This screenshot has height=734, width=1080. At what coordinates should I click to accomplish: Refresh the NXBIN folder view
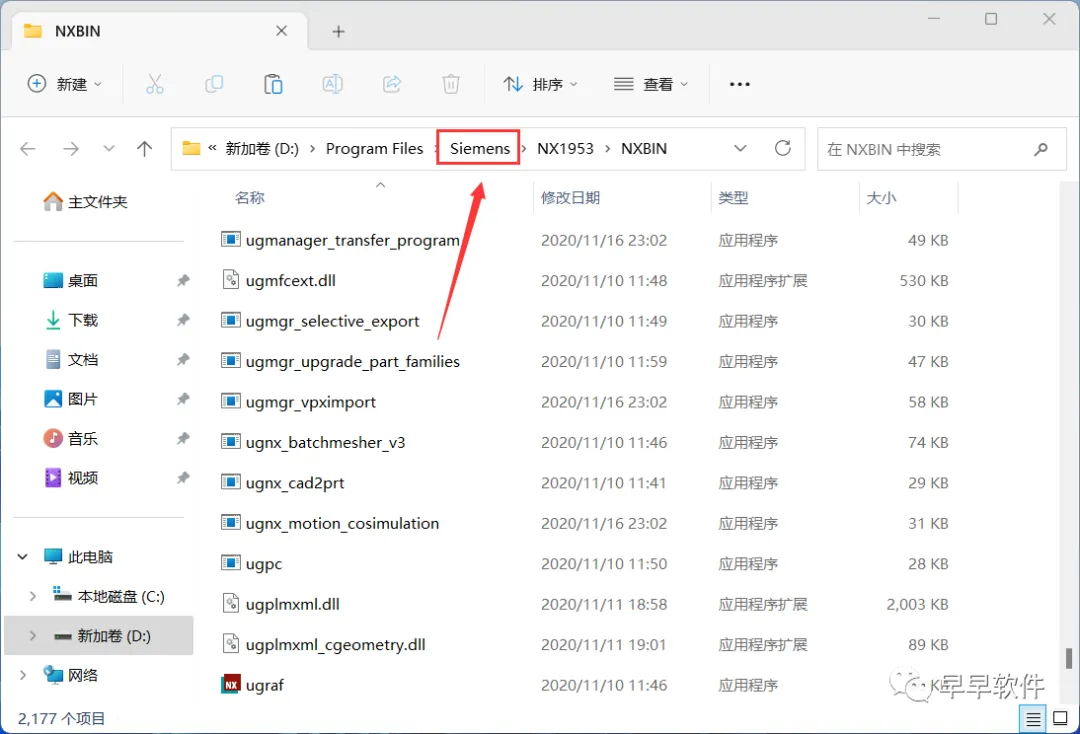click(x=782, y=148)
